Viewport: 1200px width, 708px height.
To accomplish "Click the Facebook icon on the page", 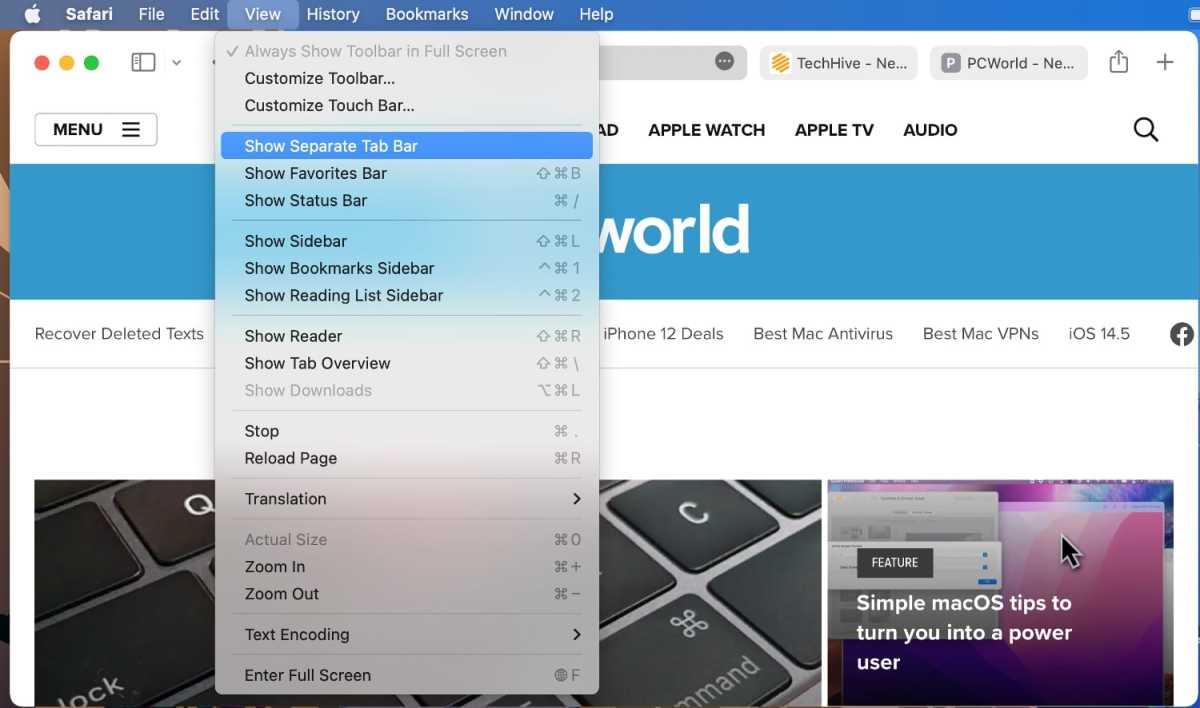I will pos(1181,334).
